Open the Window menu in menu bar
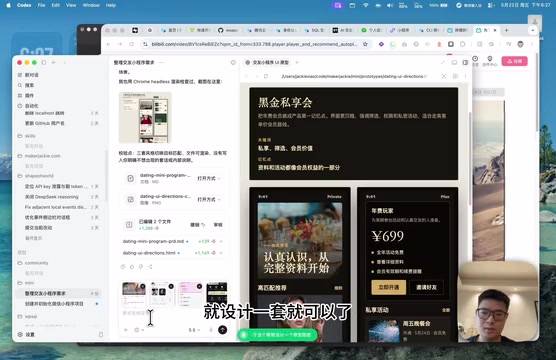 pyautogui.click(x=91, y=5)
